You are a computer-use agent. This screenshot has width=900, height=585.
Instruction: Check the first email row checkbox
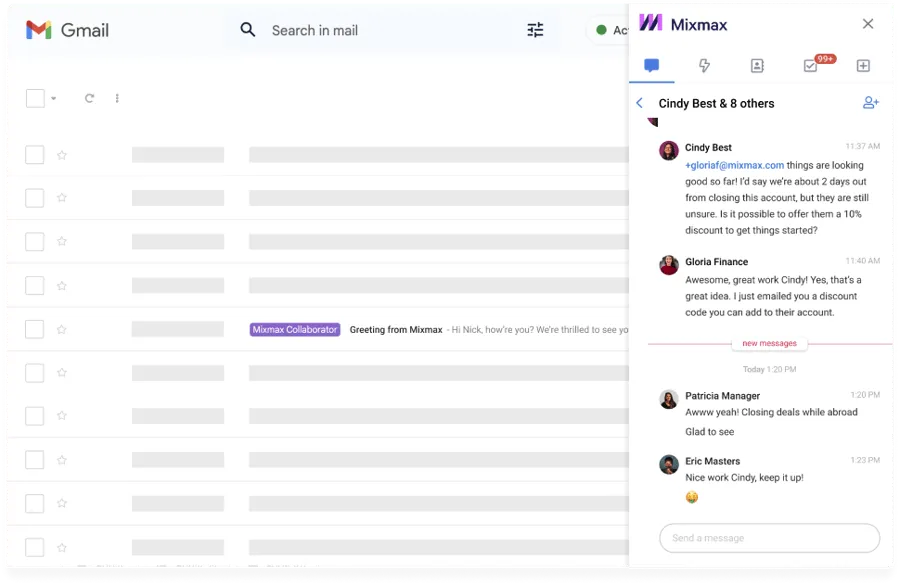(34, 154)
